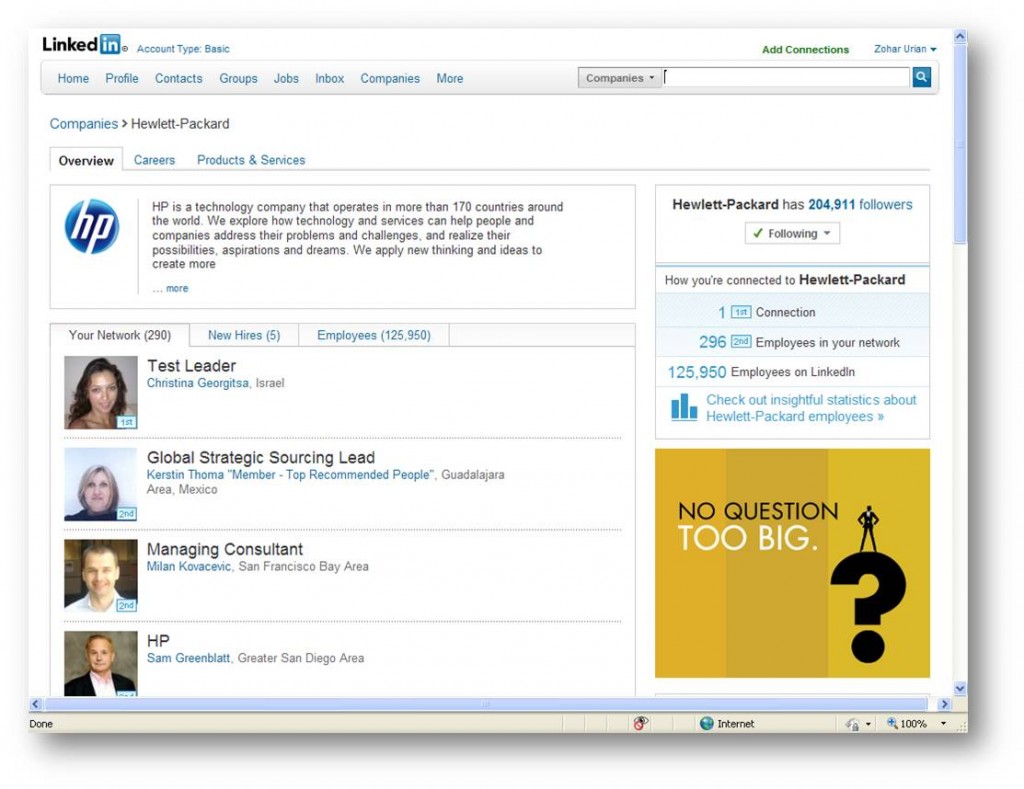Select the Overview tab
Screen dimensions: 1024x789
click(x=86, y=160)
